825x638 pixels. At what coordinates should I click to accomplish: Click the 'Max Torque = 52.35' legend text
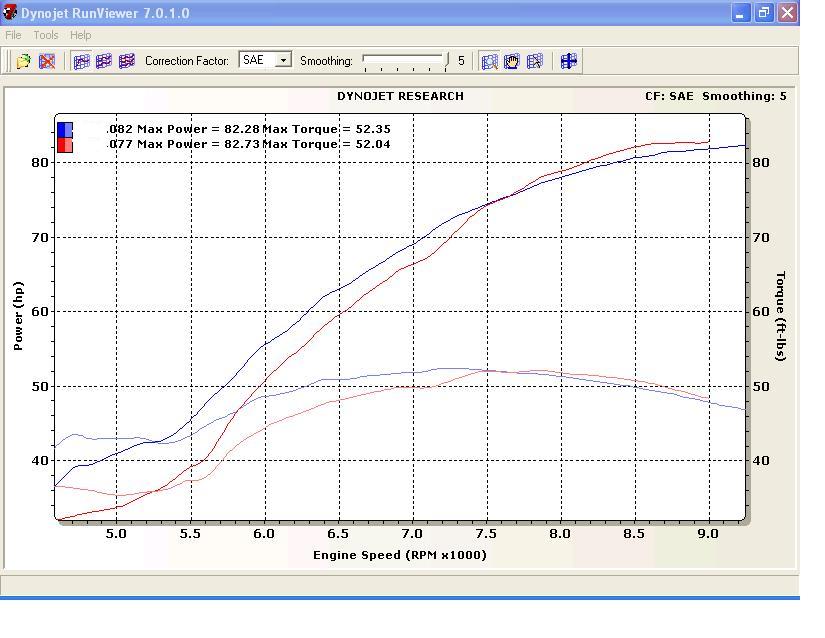pyautogui.click(x=326, y=129)
